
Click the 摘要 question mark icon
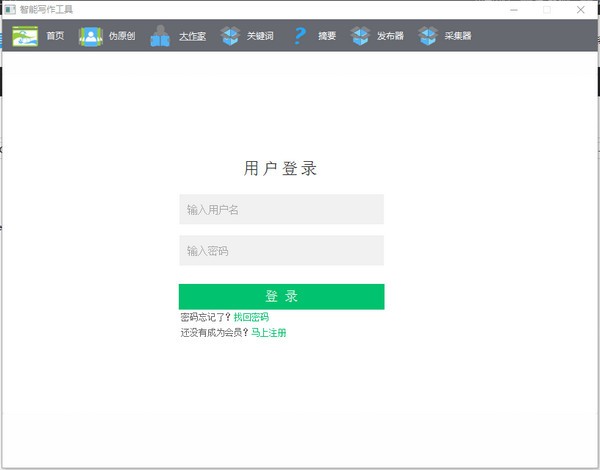300,36
